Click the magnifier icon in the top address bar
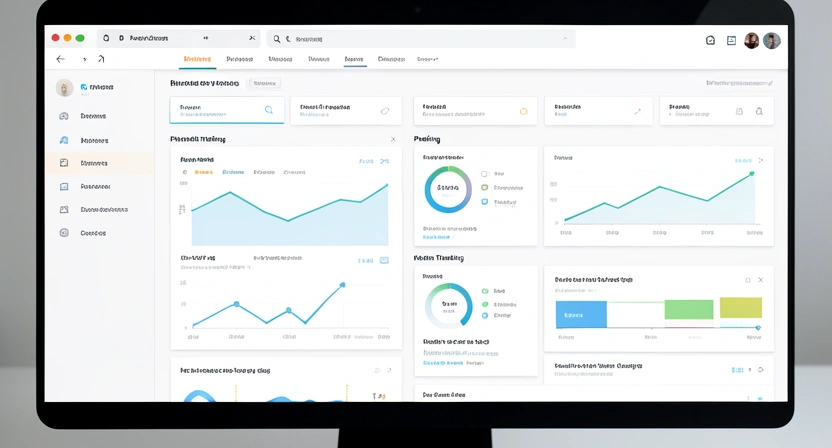 click(276, 39)
